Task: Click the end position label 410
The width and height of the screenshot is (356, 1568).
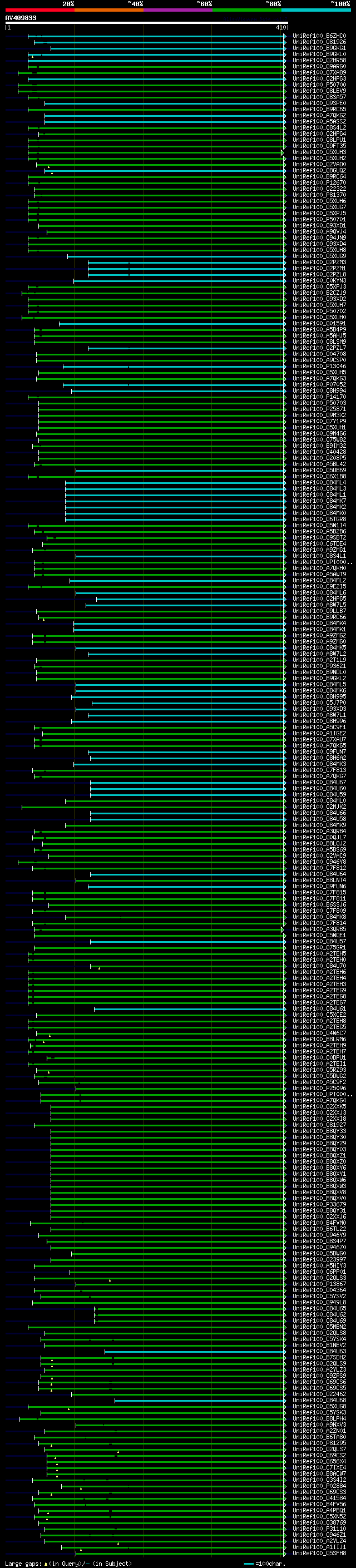Action: pyautogui.click(x=280, y=27)
